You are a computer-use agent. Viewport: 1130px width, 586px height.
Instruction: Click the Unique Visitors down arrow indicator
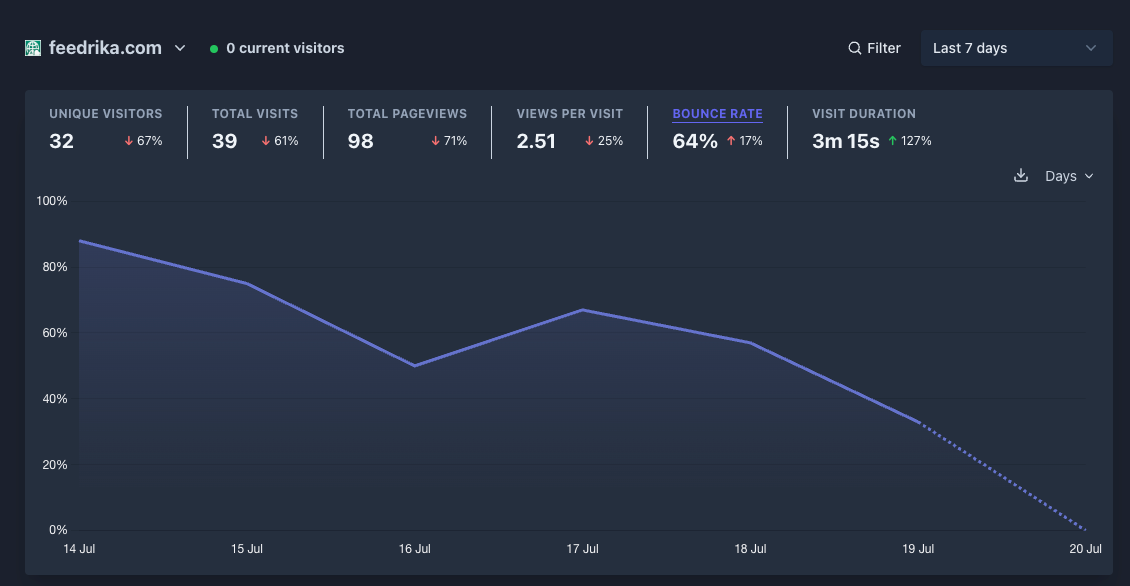(128, 141)
